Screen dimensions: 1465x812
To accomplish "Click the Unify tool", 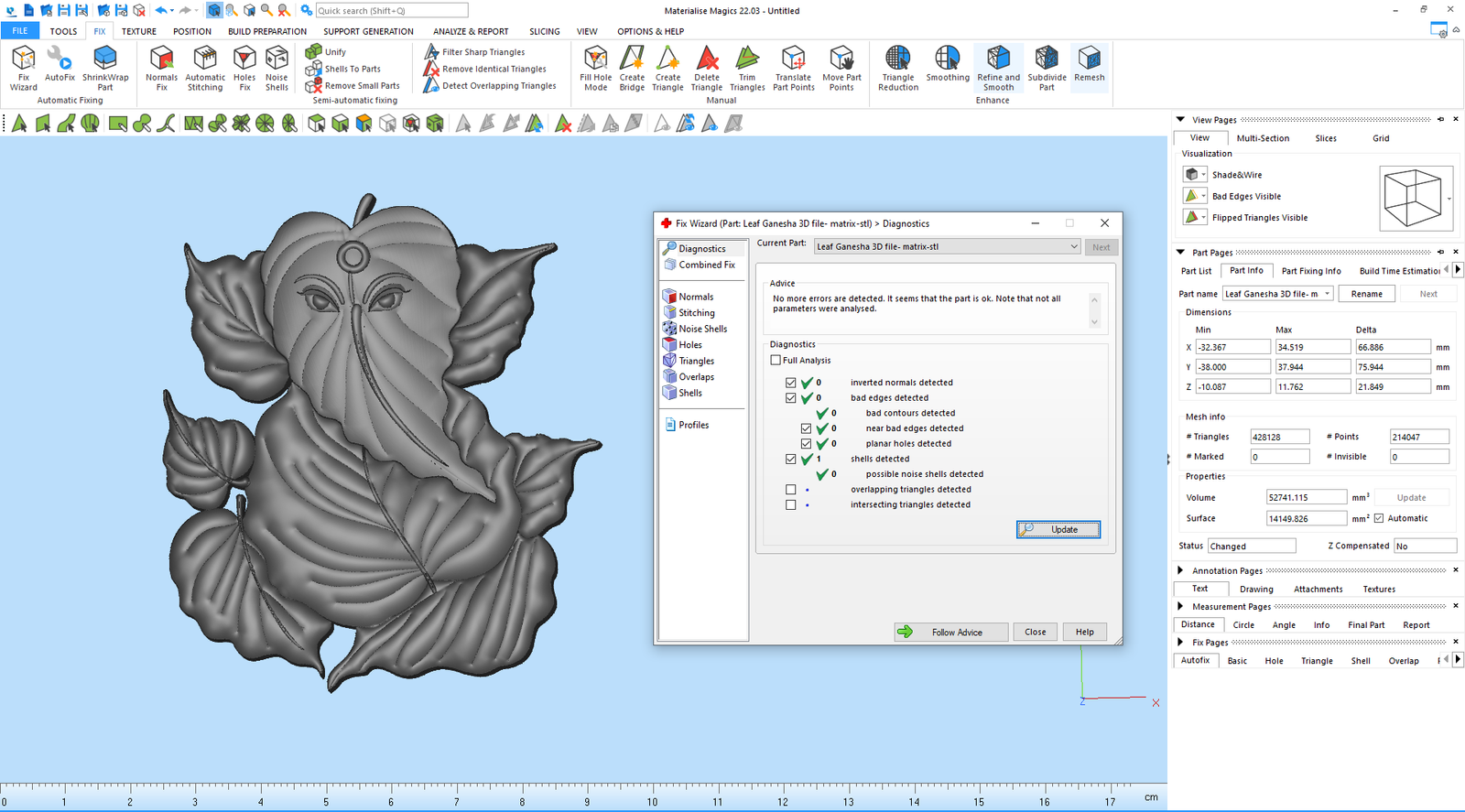I will [326, 52].
